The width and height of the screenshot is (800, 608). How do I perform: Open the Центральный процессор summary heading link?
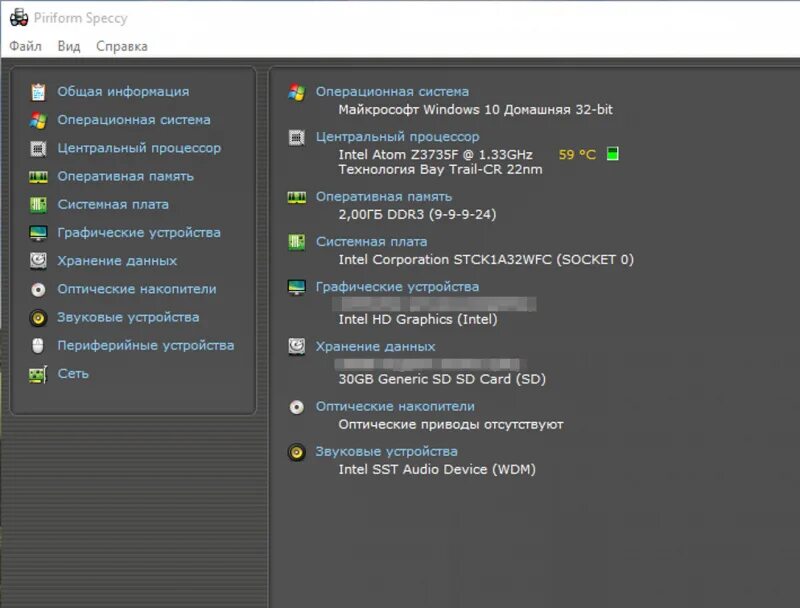click(397, 137)
